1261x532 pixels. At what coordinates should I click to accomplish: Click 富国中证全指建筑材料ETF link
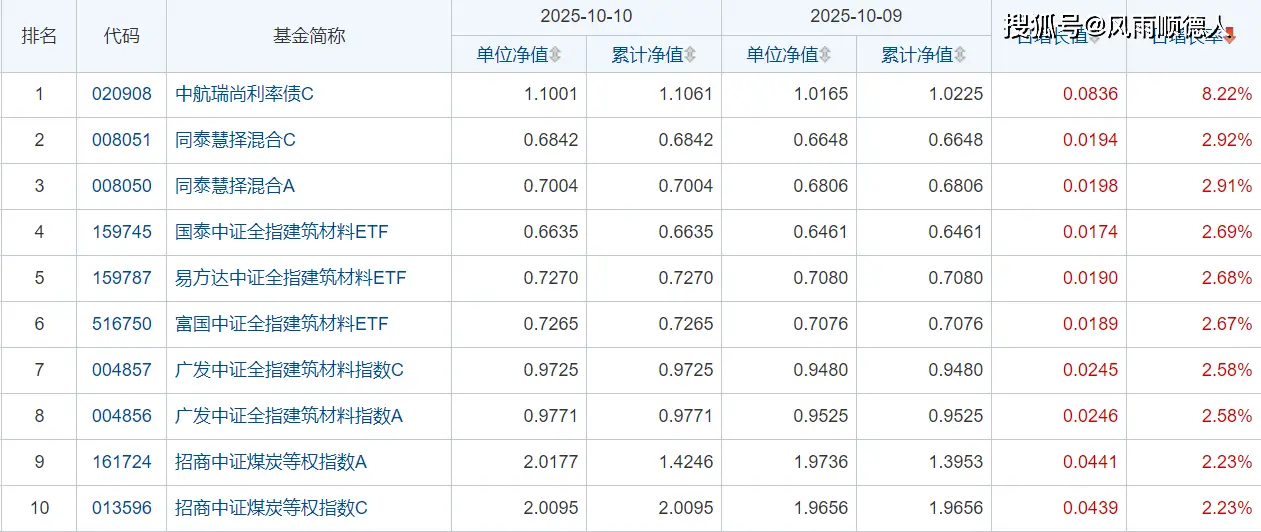[x=281, y=325]
